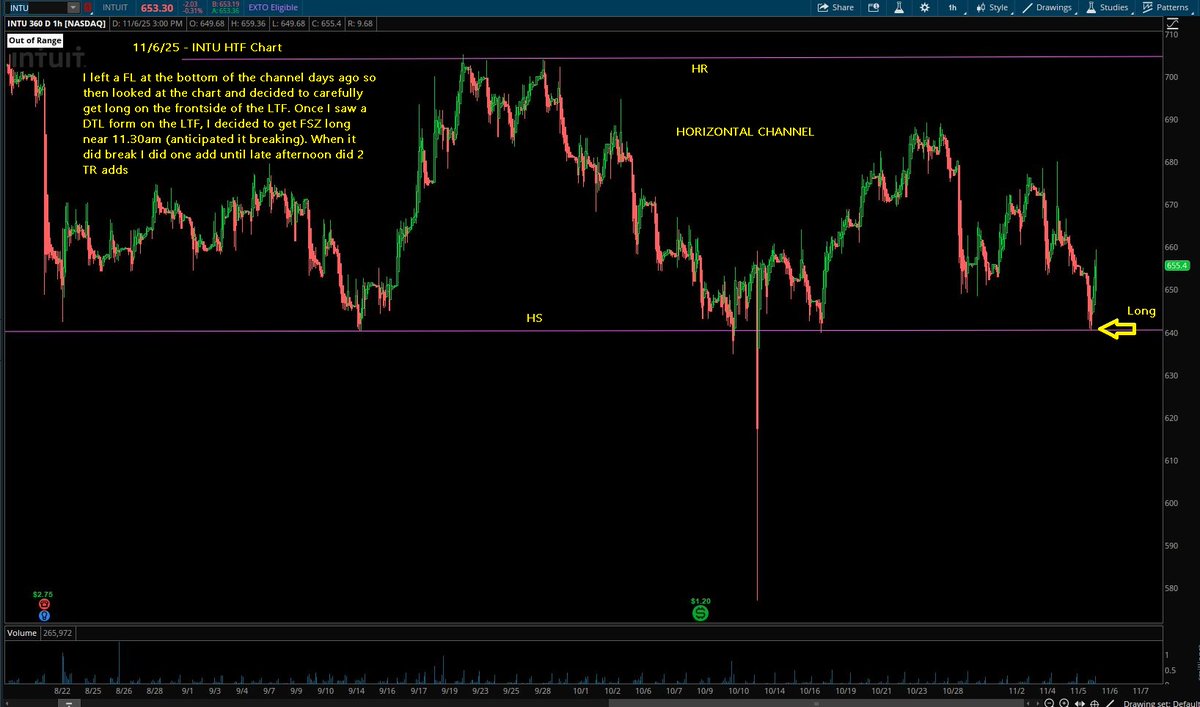1200x707 pixels.
Task: Open the Studies dropdown
Action: click(1107, 7)
